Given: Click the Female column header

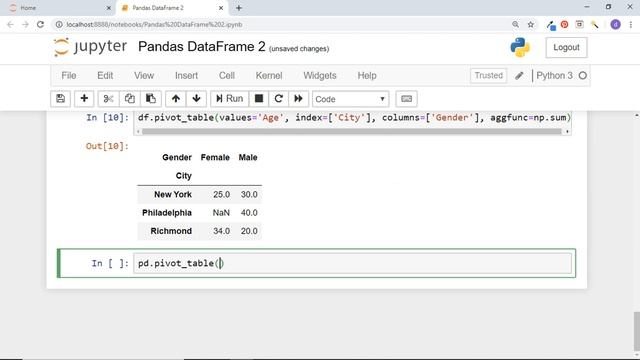Looking at the screenshot, I should 215,158.
